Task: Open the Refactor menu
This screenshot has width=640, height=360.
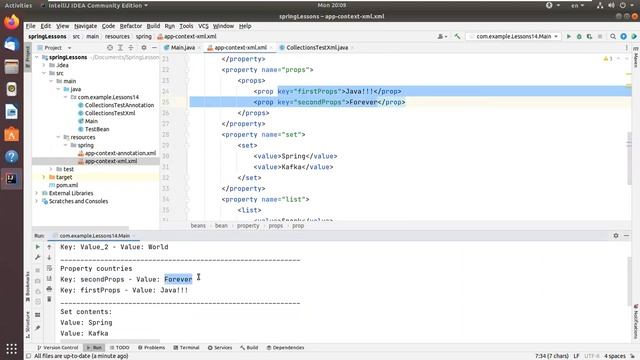Action: pyautogui.click(x=131, y=26)
